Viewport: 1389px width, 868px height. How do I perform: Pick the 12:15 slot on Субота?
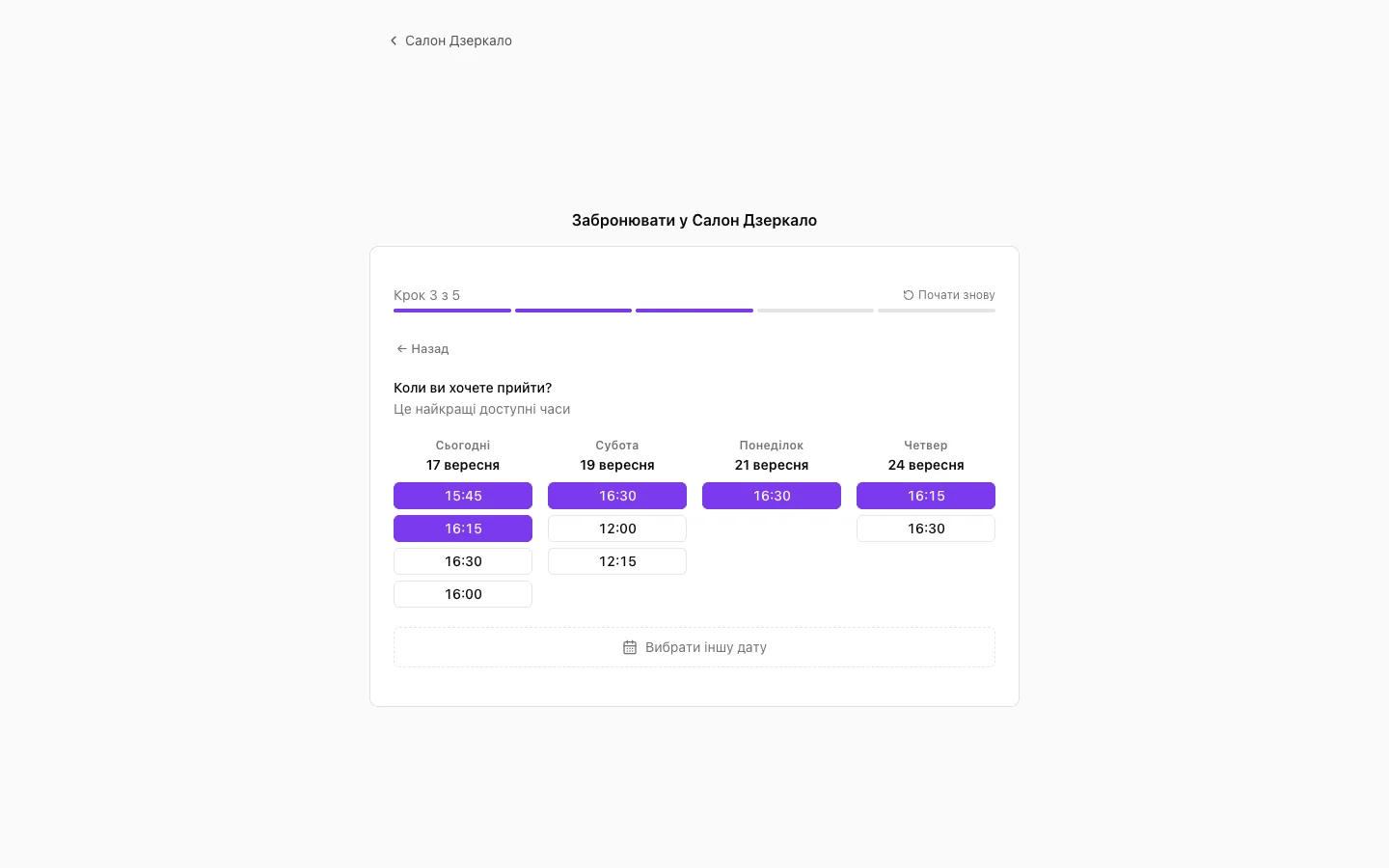[x=617, y=561]
